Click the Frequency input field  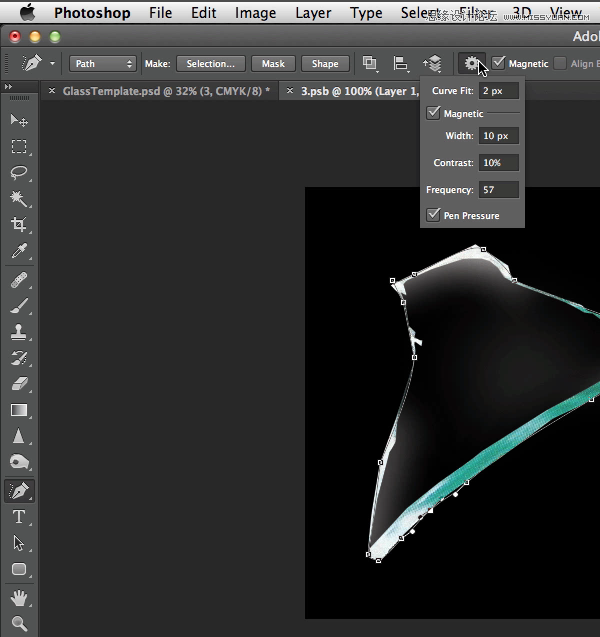tap(499, 189)
